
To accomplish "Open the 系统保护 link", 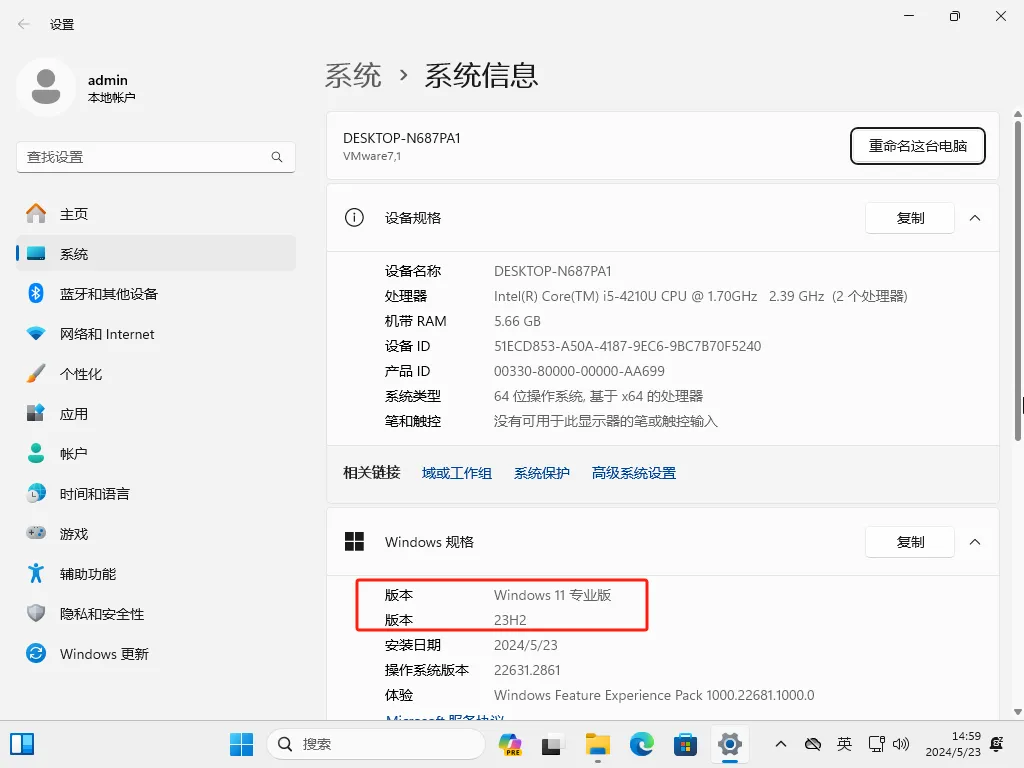I will [x=541, y=473].
